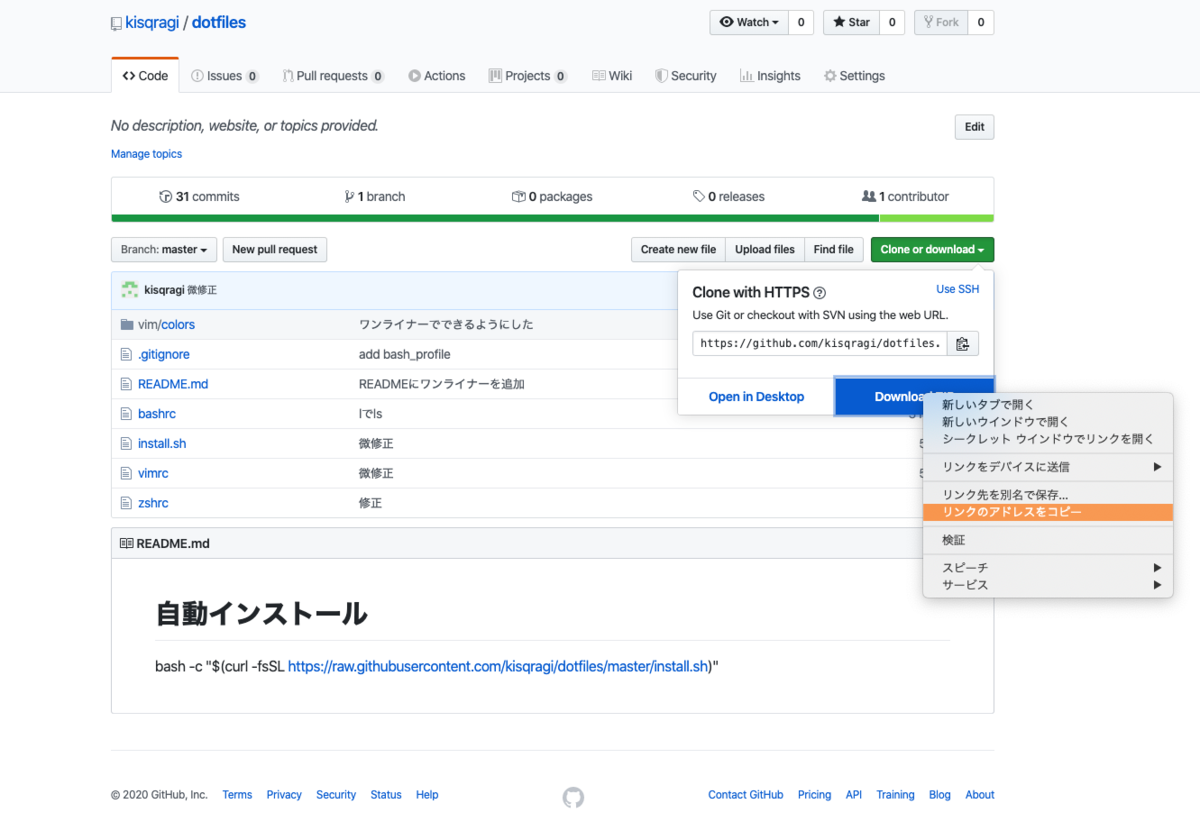The image size is (1200, 840).
Task: Click Find file button
Action: click(834, 250)
